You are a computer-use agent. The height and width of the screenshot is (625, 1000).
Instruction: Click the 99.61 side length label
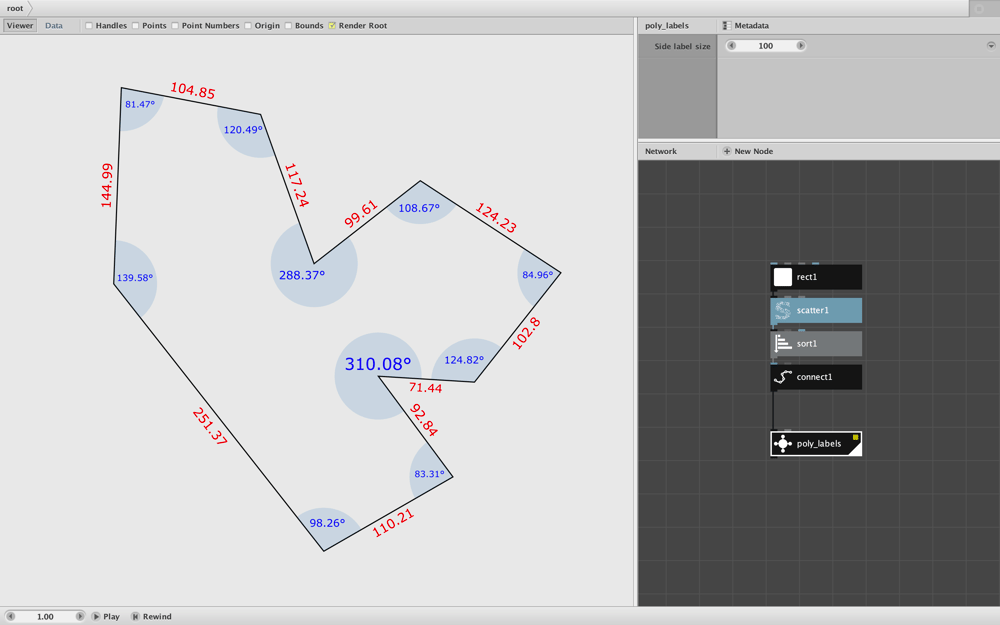pyautogui.click(x=361, y=214)
